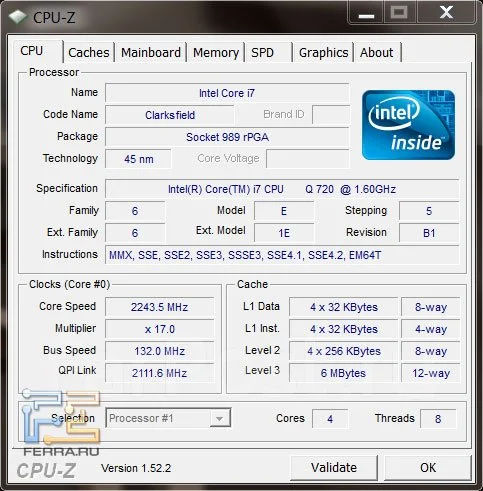
Task: Open the Memory tab
Action: pyautogui.click(x=216, y=53)
